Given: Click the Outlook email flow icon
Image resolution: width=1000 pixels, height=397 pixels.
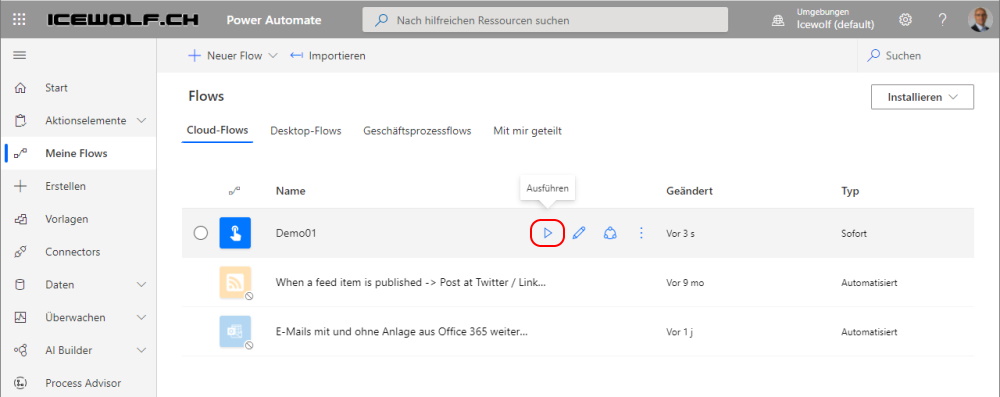Looking at the screenshot, I should [235, 332].
